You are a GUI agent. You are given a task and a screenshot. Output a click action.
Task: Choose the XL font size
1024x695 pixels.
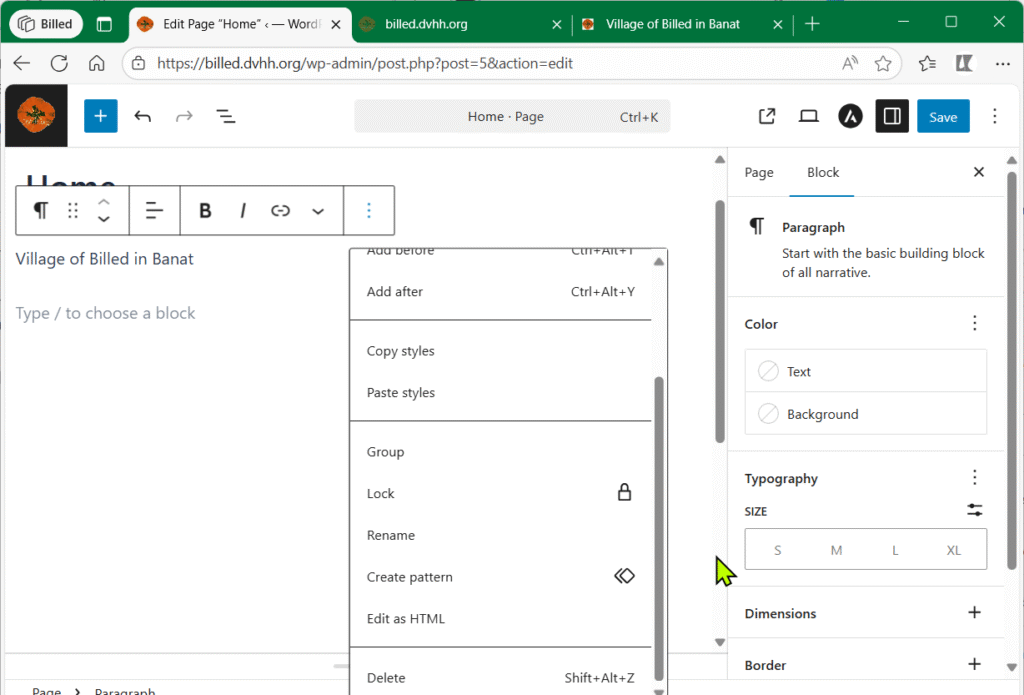(x=954, y=550)
